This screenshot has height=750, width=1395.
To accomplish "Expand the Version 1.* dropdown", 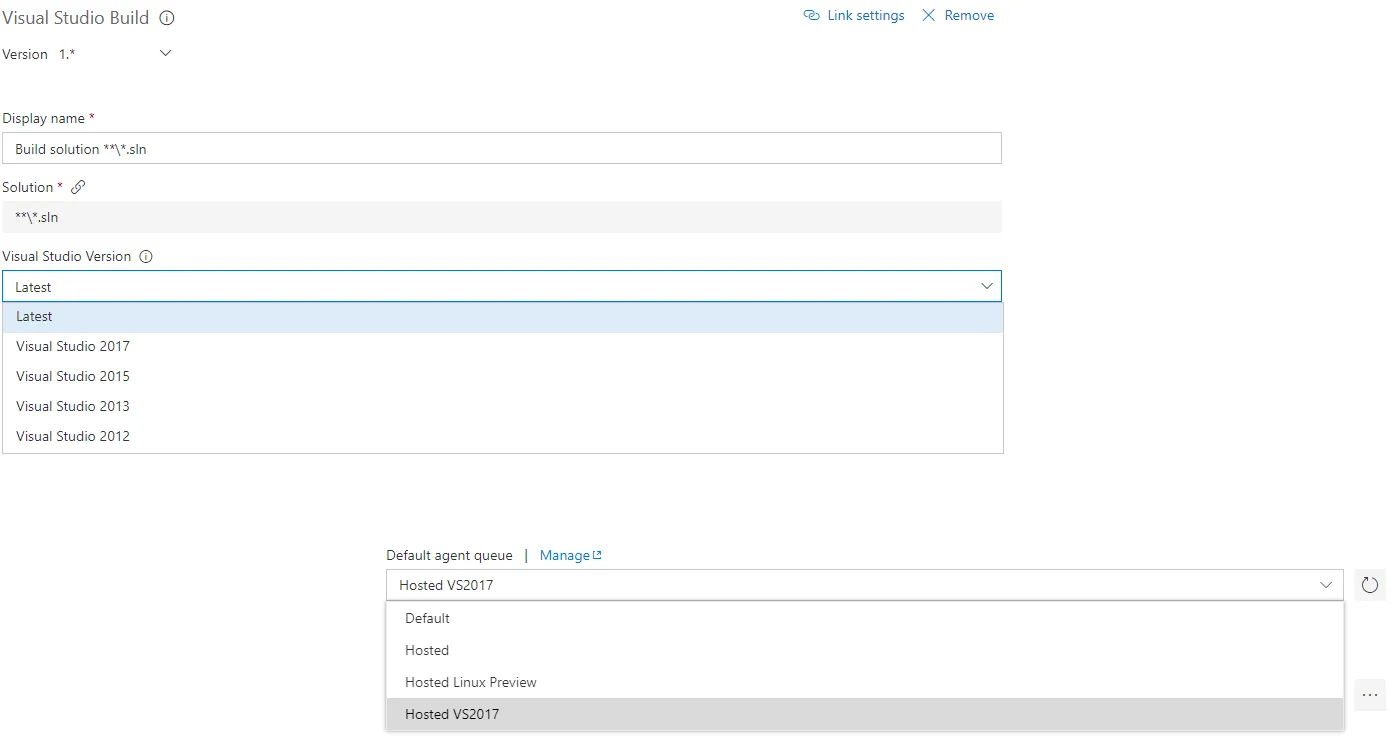I will coord(166,54).
